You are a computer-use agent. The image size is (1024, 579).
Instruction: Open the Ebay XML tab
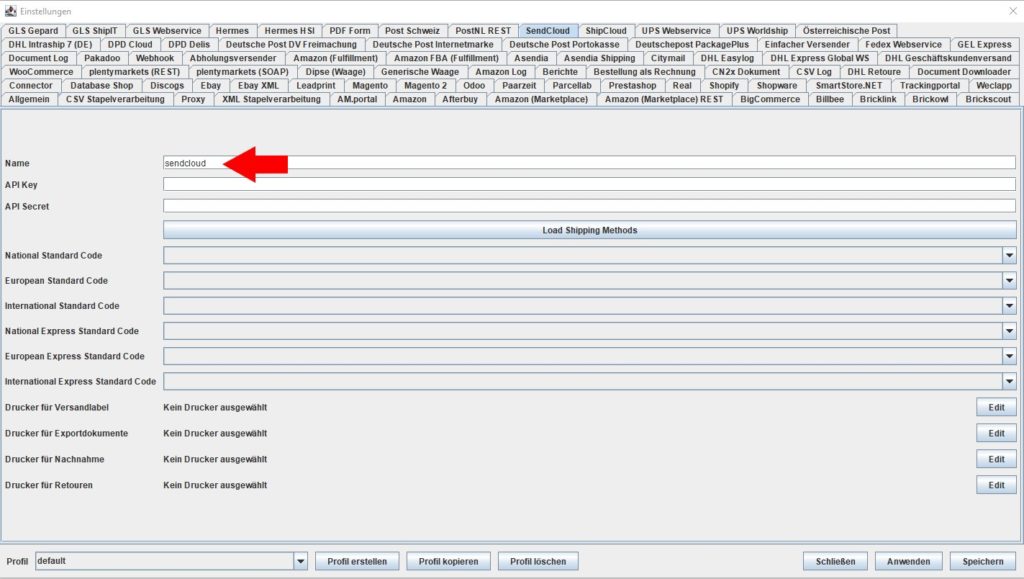(258, 86)
